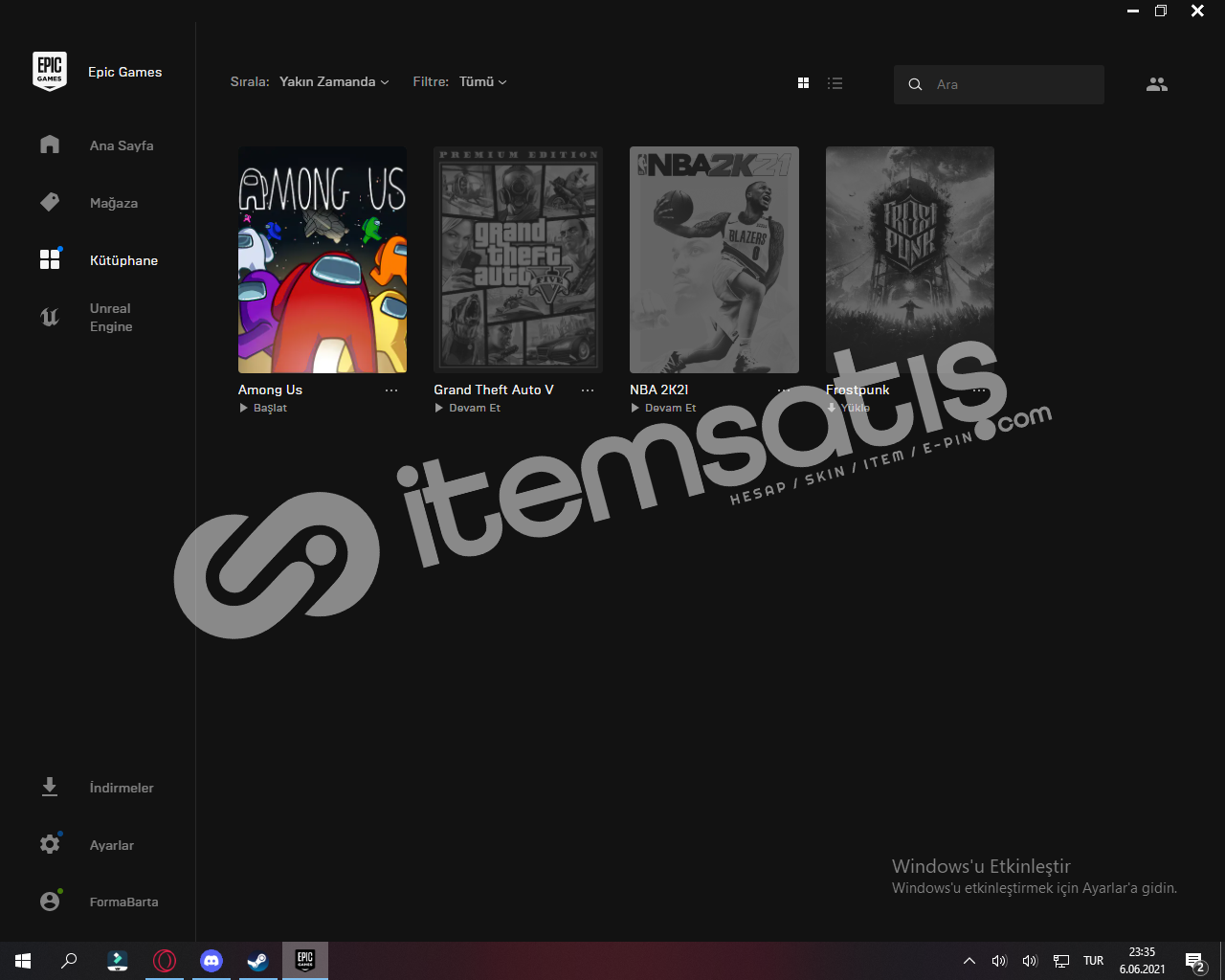Resume Grand Theft Auto V download

(468, 408)
